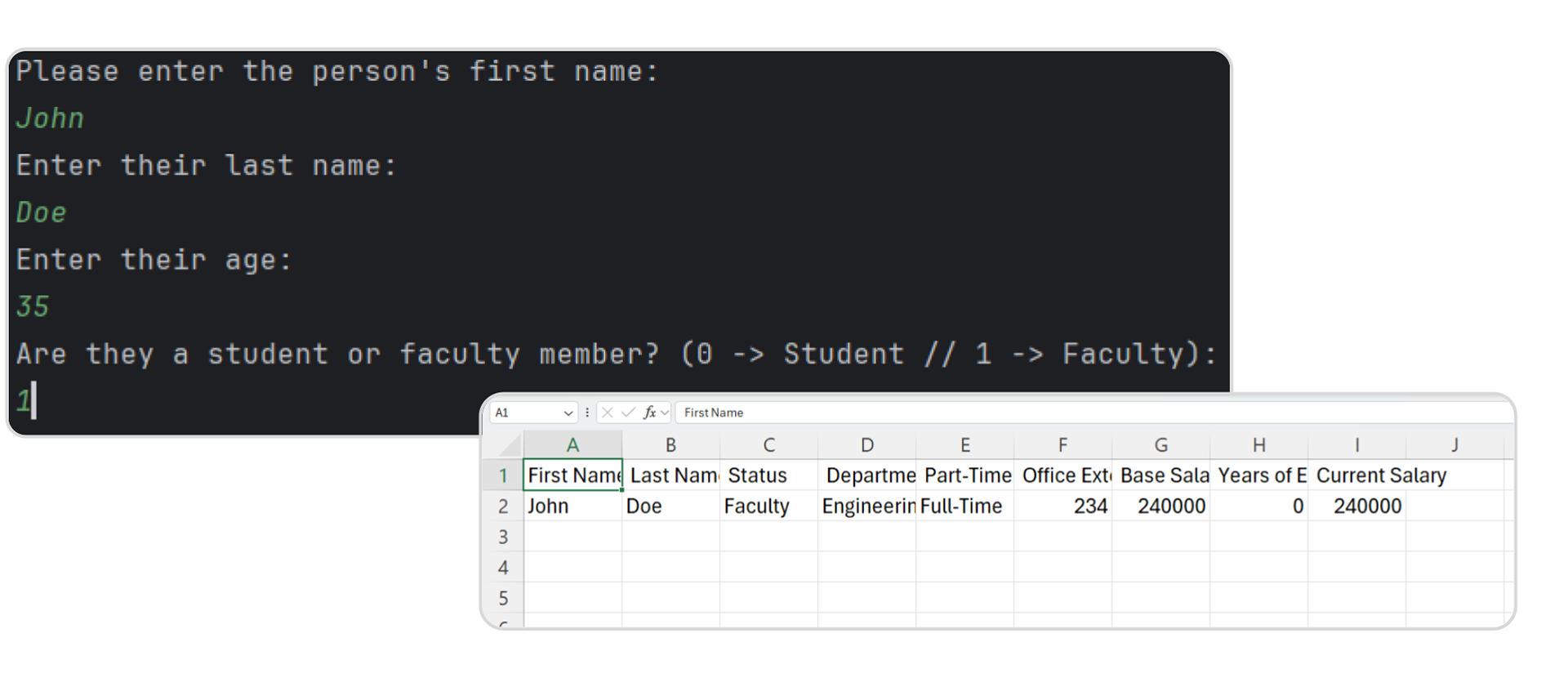Expand the dropdown arrow beside fx
This screenshot has height=678, width=1568.
[x=665, y=413]
